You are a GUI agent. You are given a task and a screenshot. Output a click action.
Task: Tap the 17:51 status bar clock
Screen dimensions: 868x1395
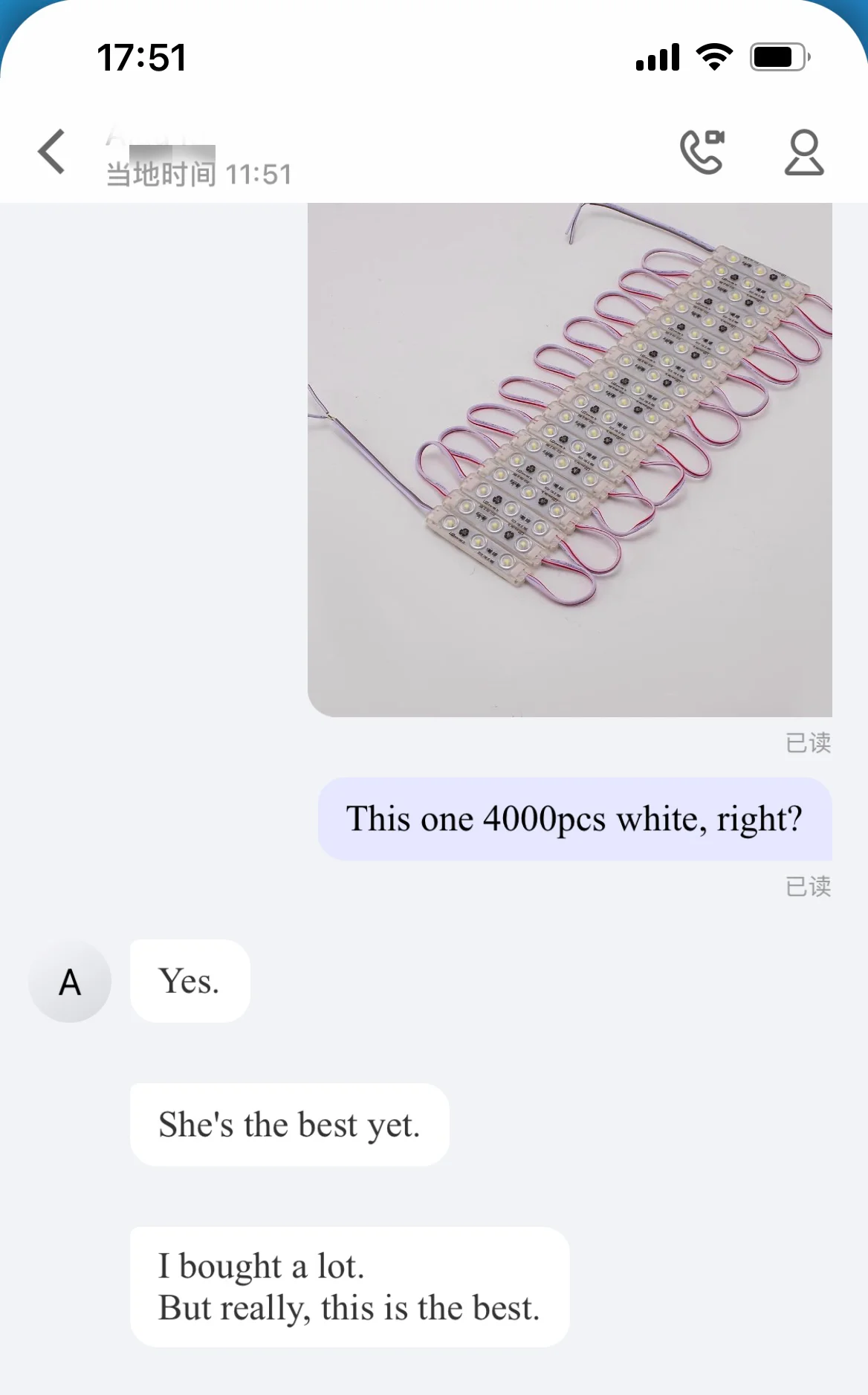click(141, 57)
